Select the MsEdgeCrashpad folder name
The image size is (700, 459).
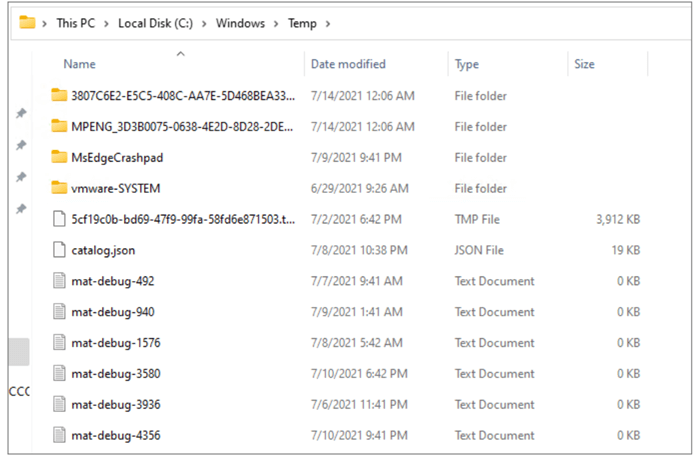(x=117, y=158)
